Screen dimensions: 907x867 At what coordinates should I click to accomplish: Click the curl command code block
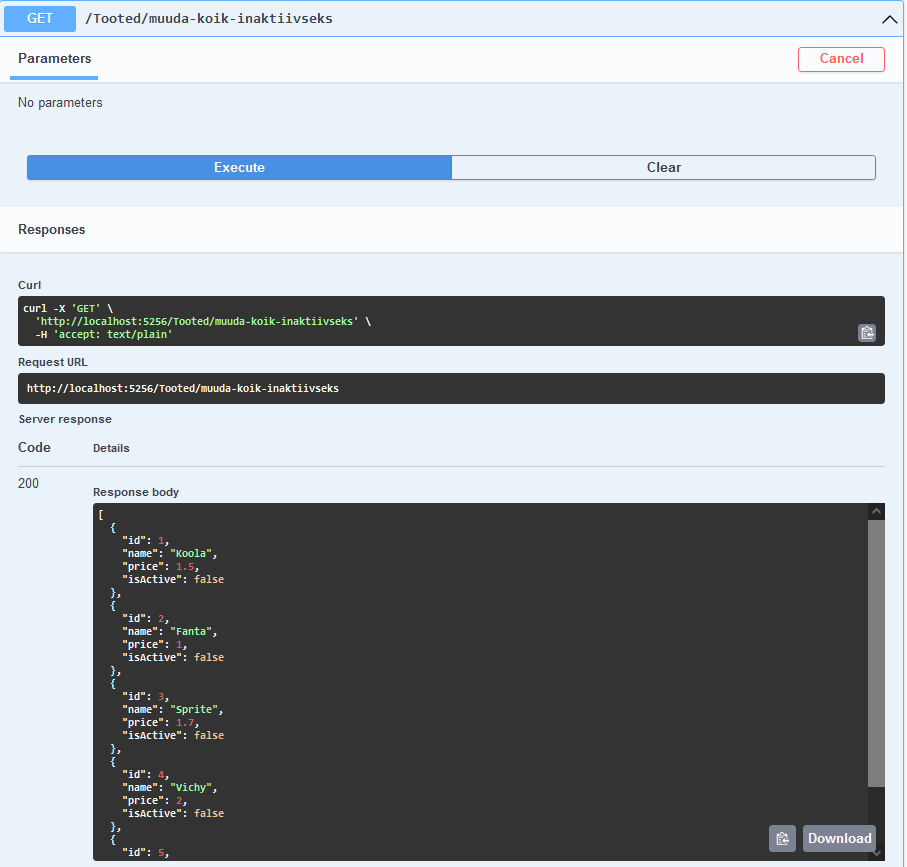coord(451,321)
